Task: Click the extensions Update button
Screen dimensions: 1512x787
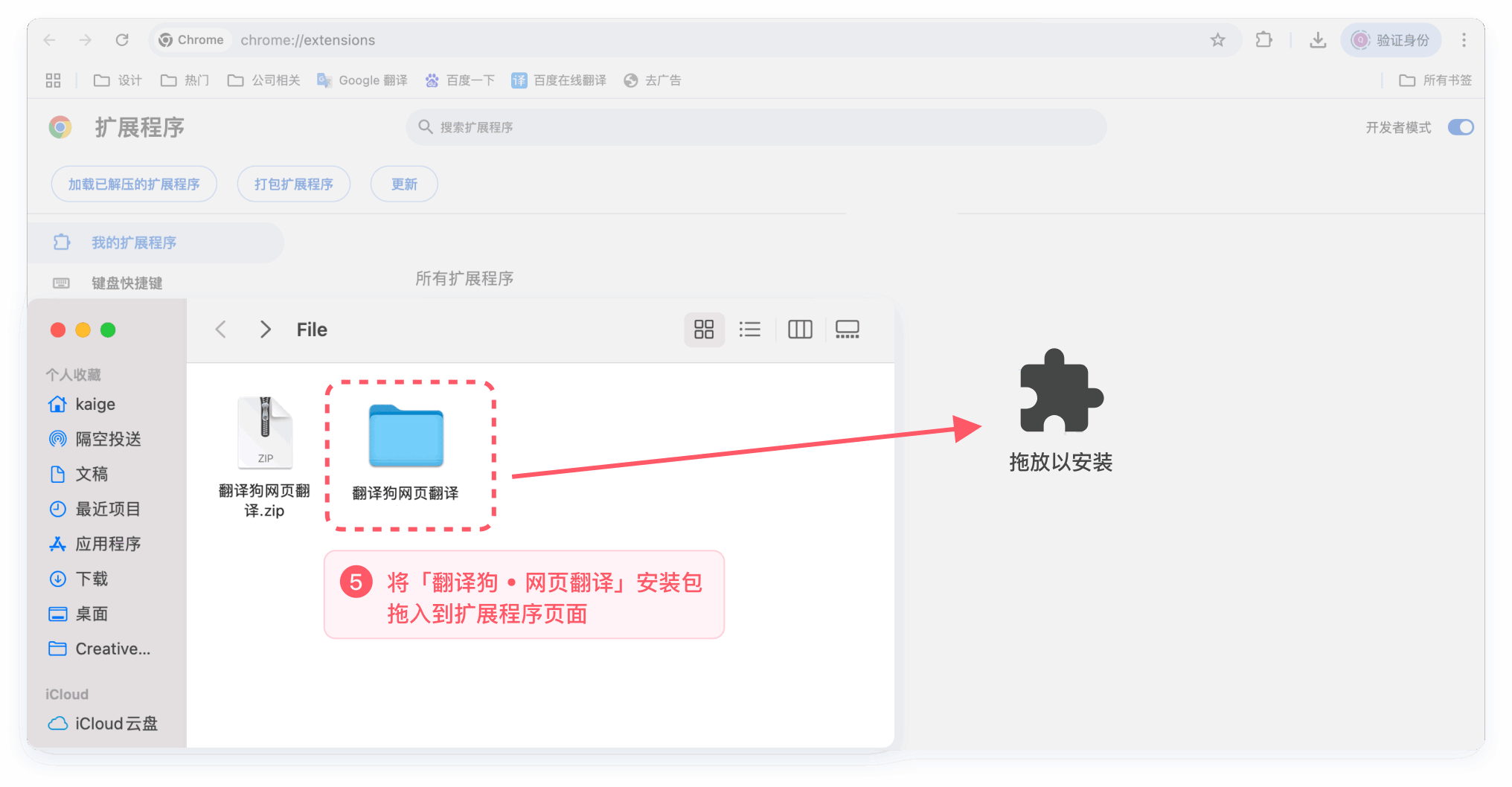Action: 404,184
